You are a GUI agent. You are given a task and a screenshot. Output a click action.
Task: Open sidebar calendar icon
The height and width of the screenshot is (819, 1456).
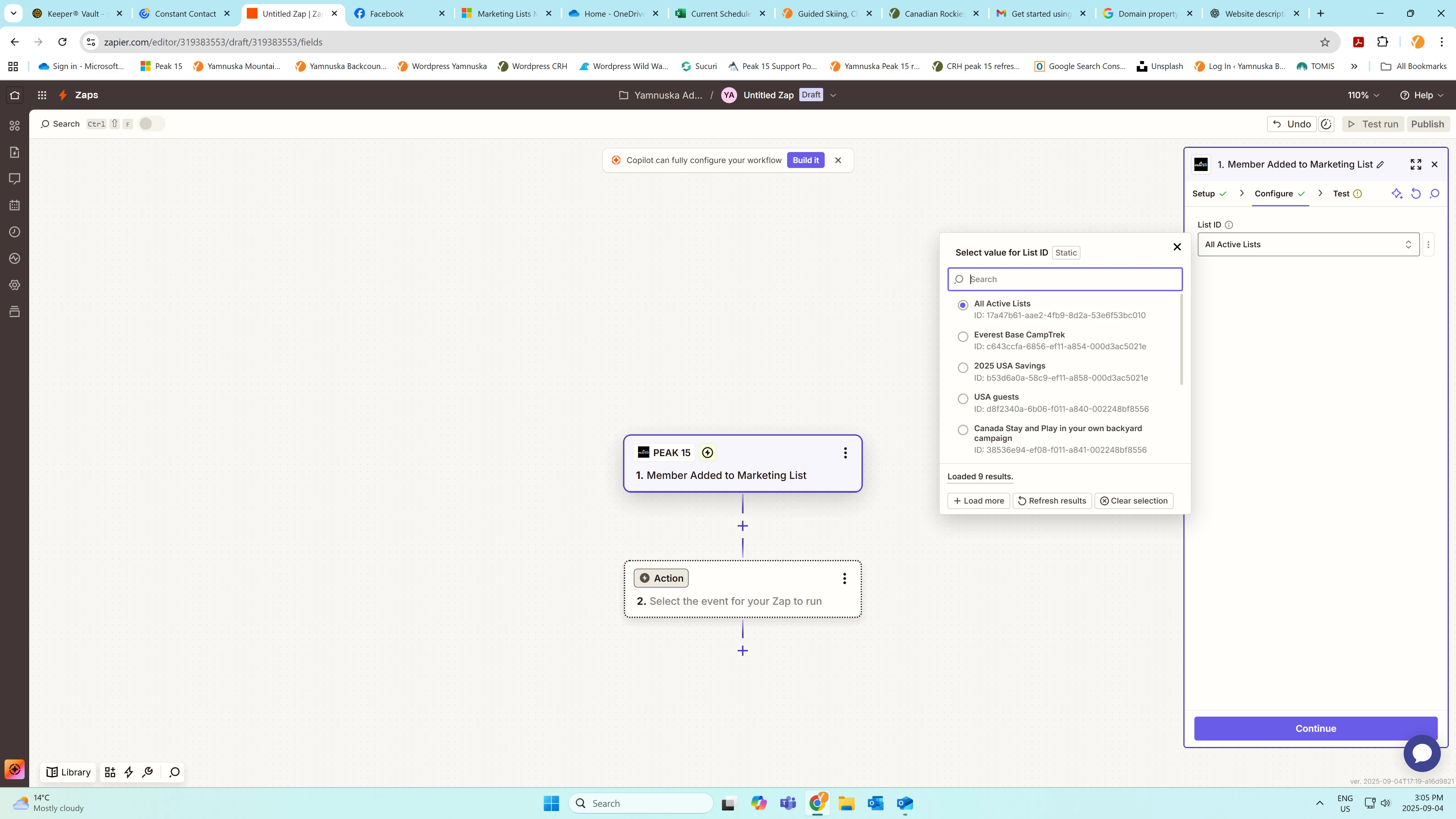coord(15,205)
